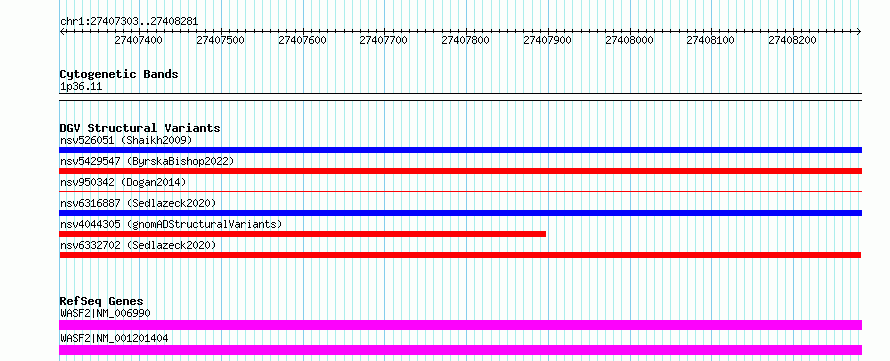Click the blue bar for nsv6316887

[x=461, y=213]
